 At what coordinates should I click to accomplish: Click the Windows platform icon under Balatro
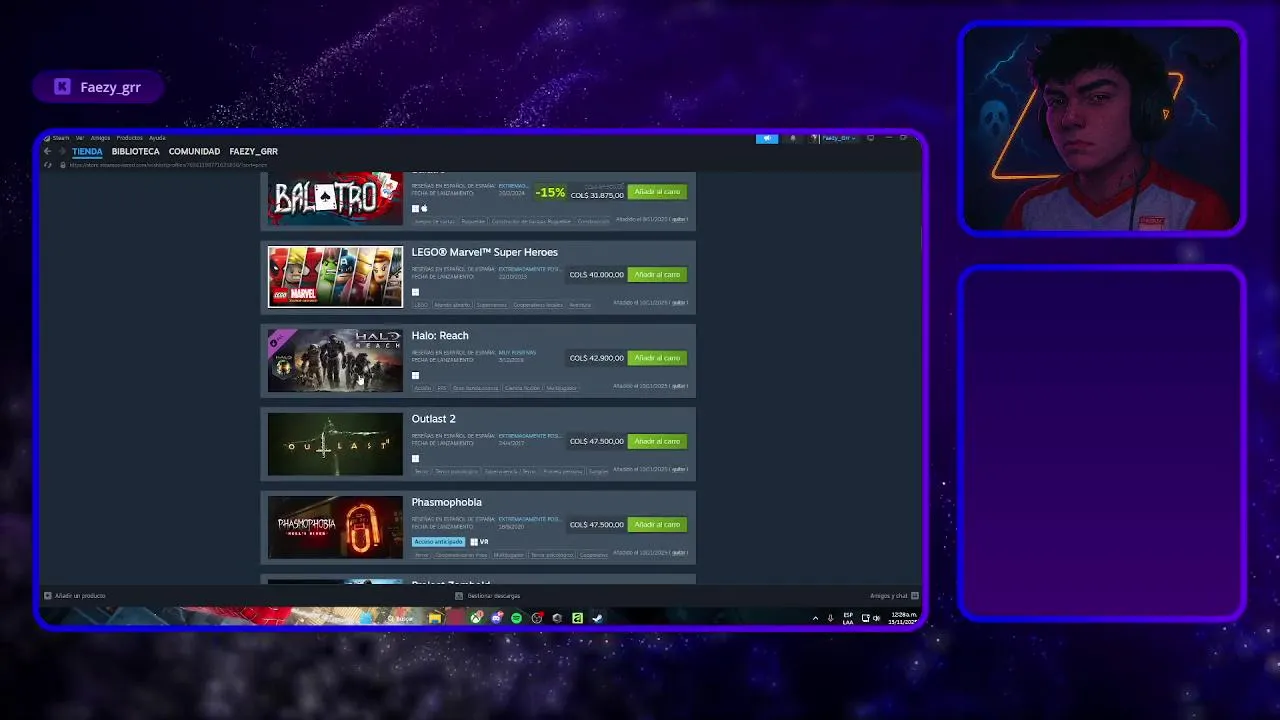(x=415, y=209)
